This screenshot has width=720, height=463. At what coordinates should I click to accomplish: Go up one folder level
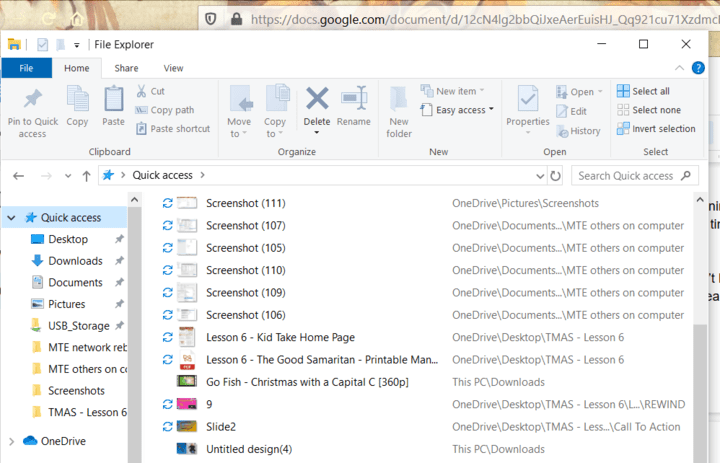coord(86,176)
